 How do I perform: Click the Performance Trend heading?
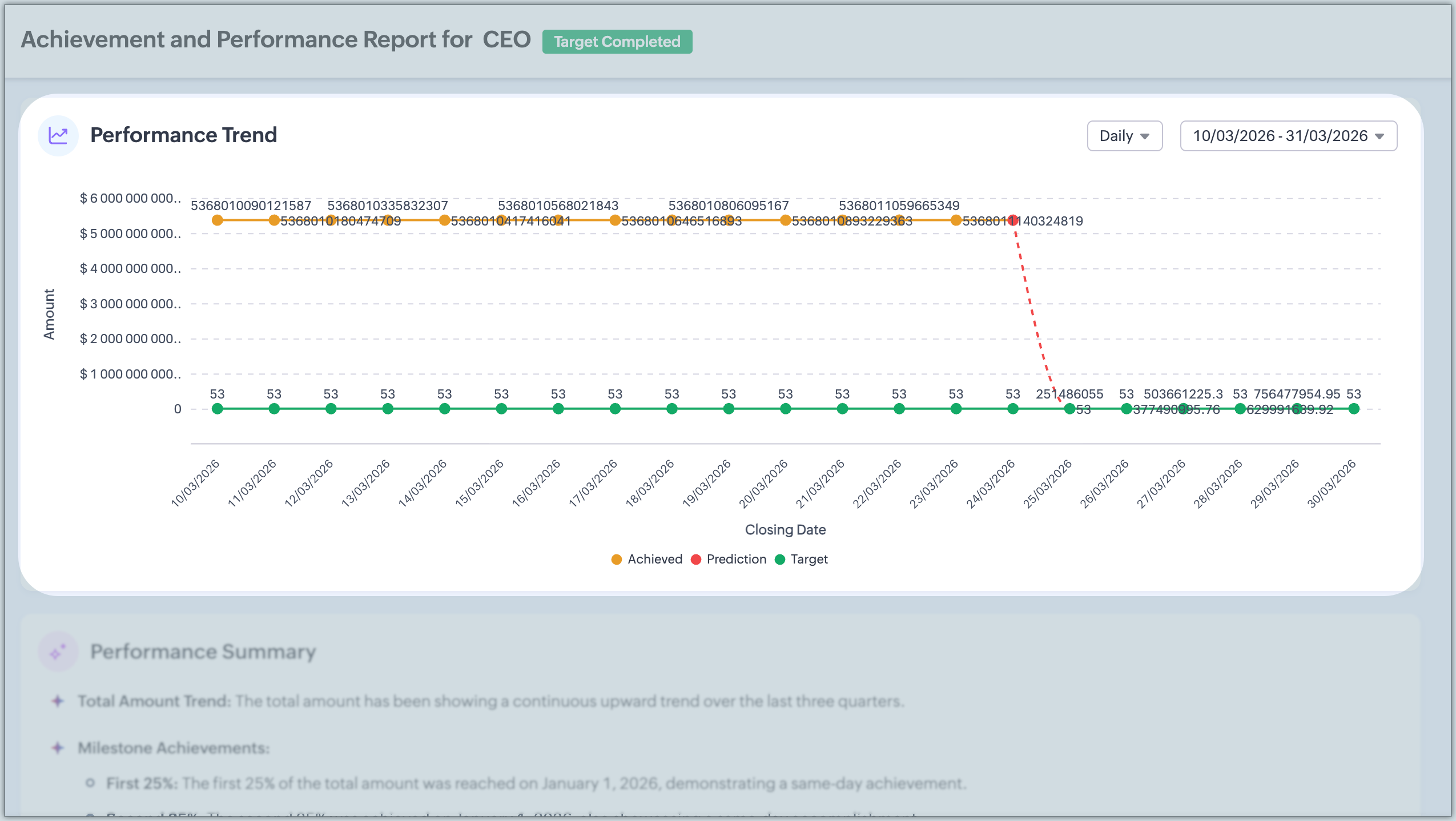[x=183, y=135]
